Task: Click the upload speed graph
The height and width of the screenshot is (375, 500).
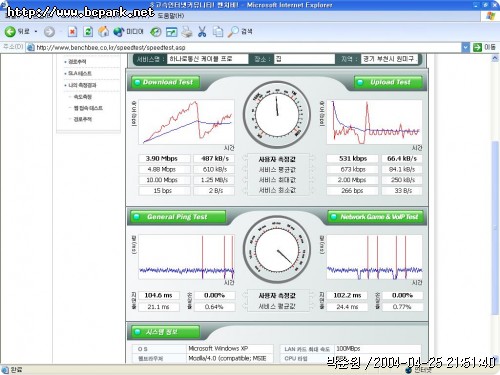Action: pyautogui.click(x=374, y=122)
